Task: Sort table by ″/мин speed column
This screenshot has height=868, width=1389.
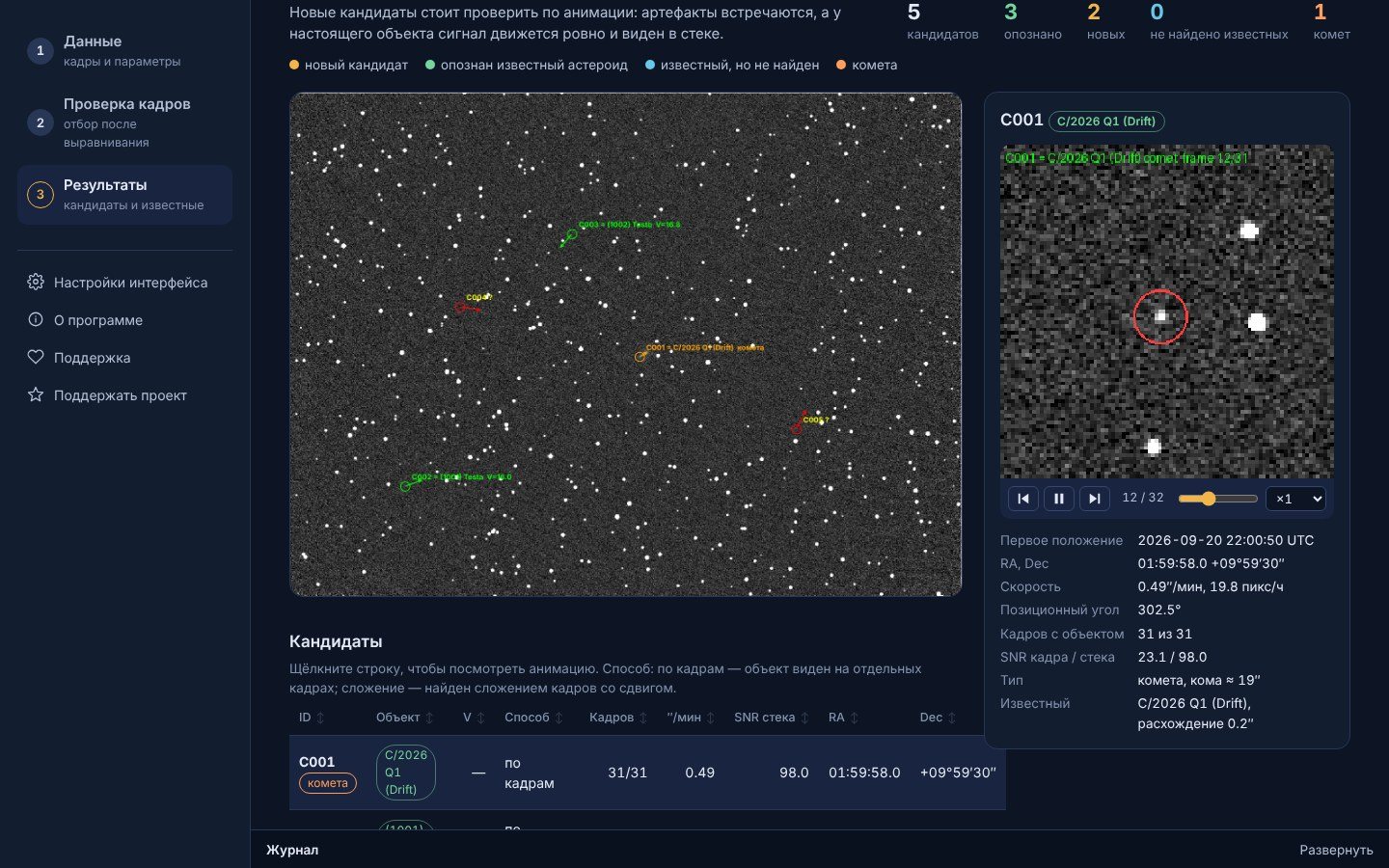Action: point(691,718)
